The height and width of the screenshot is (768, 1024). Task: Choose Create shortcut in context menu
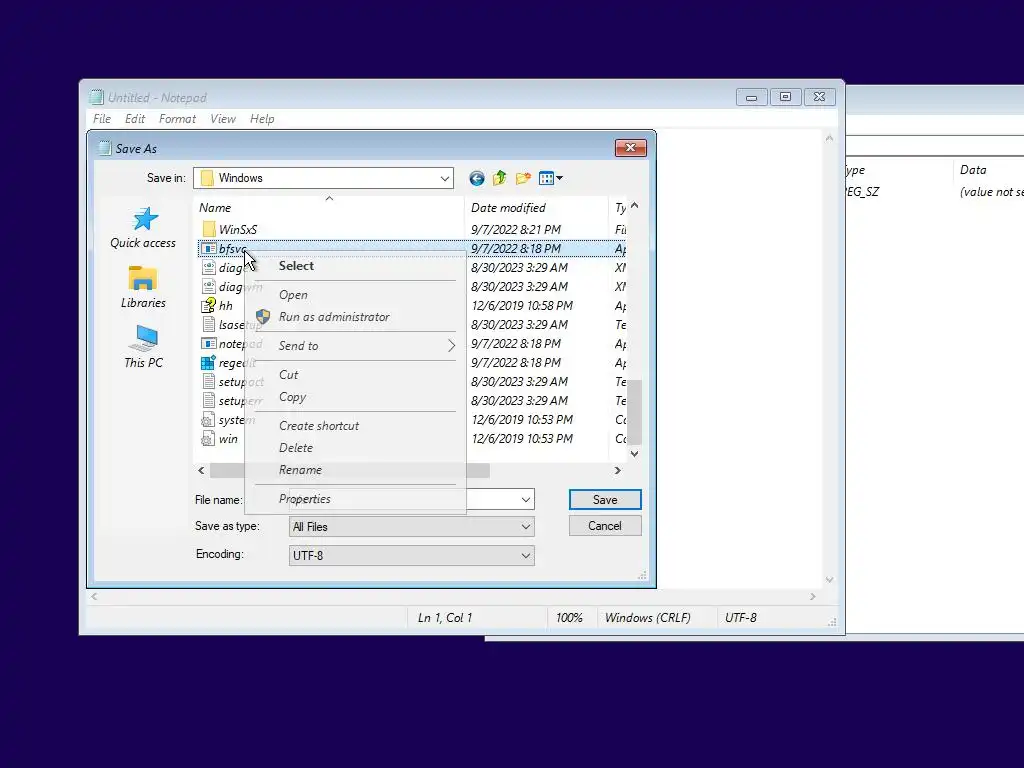(x=355, y=426)
